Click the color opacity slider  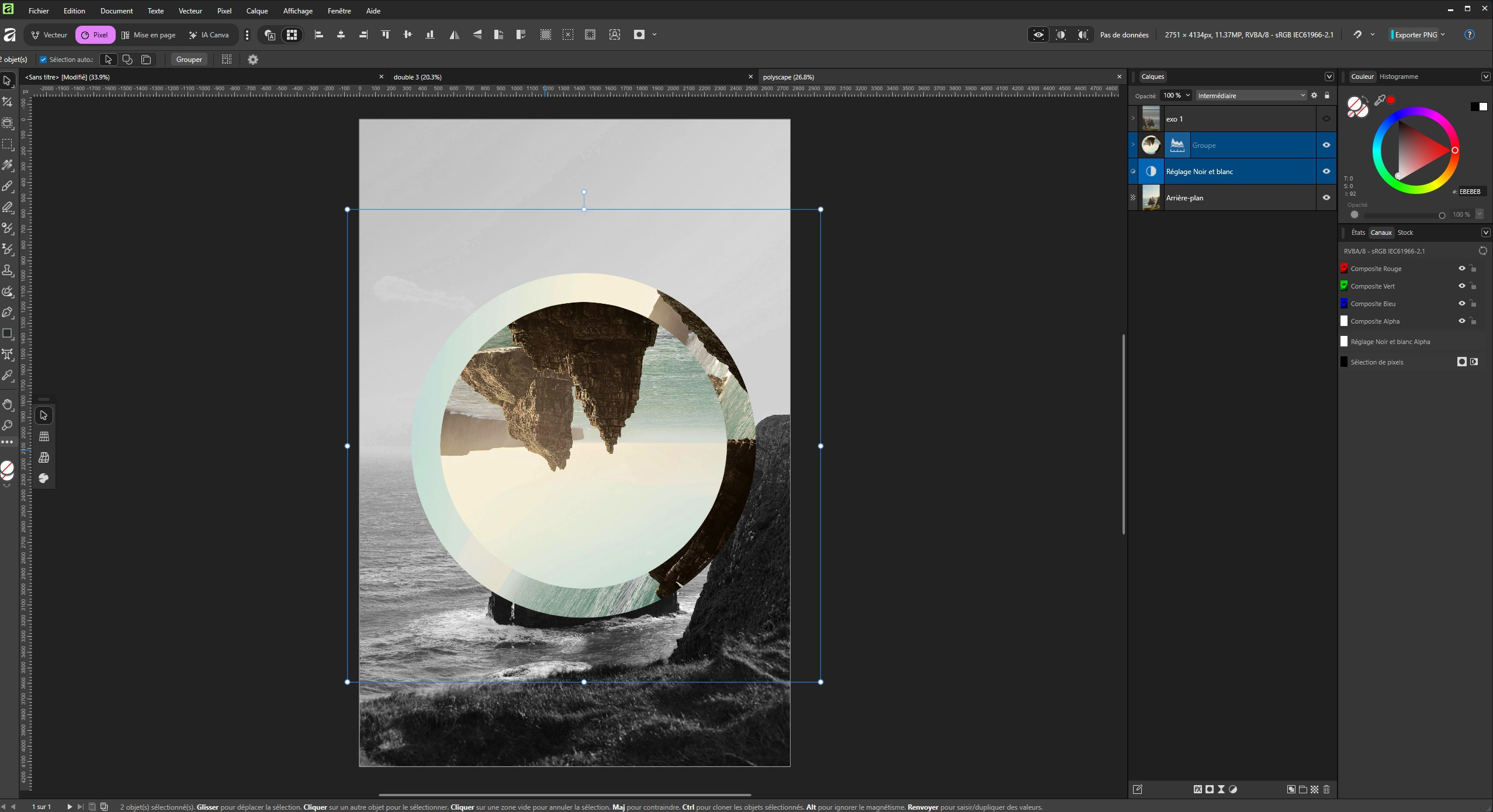[x=1402, y=215]
